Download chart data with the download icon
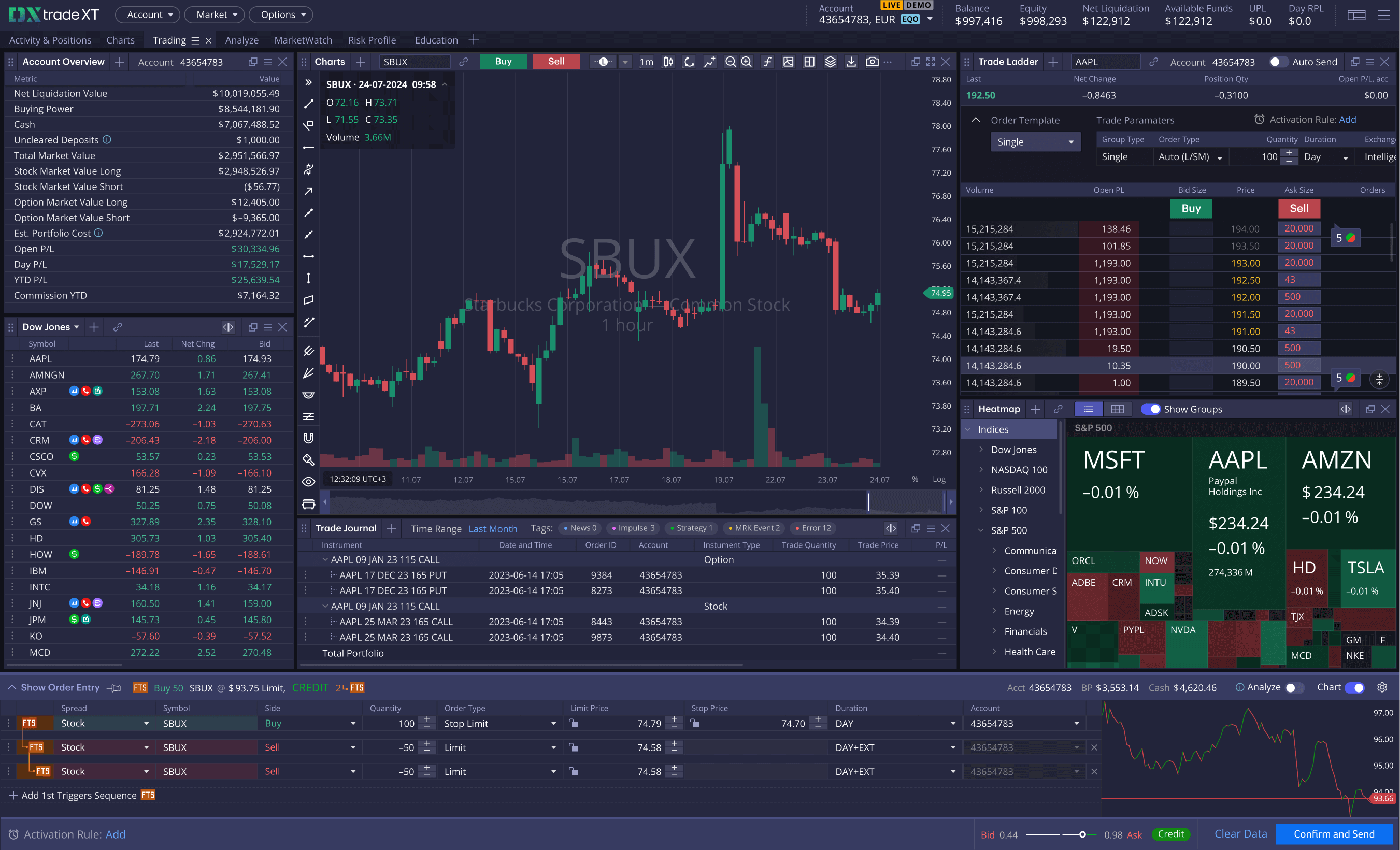The height and width of the screenshot is (850, 1400). 851,62
